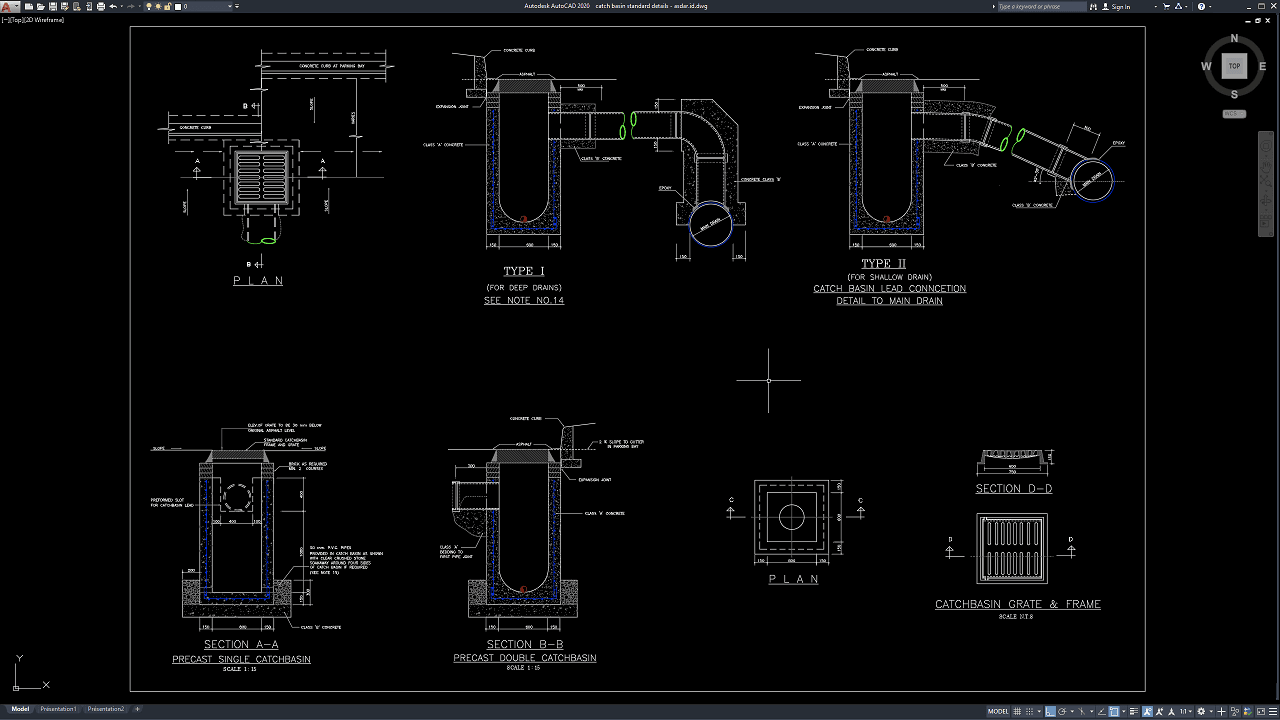
Task: Click the TOP face of the ViewCube
Action: (1234, 66)
